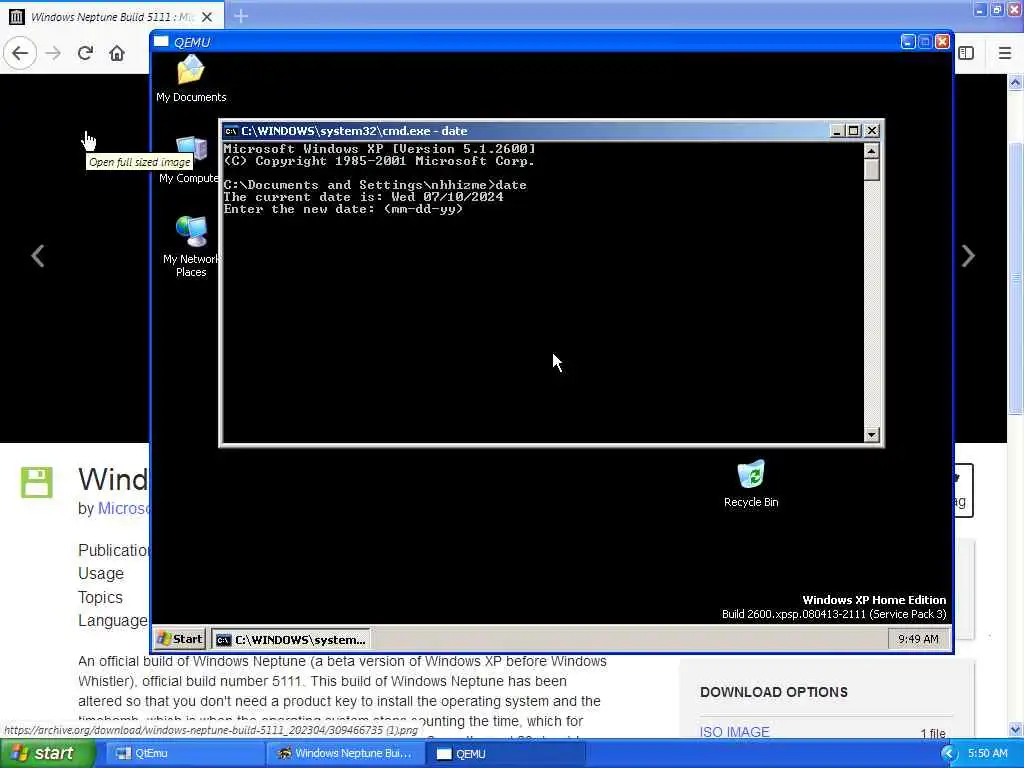Click the browser back arrow button
The image size is (1024, 768).
(20, 53)
